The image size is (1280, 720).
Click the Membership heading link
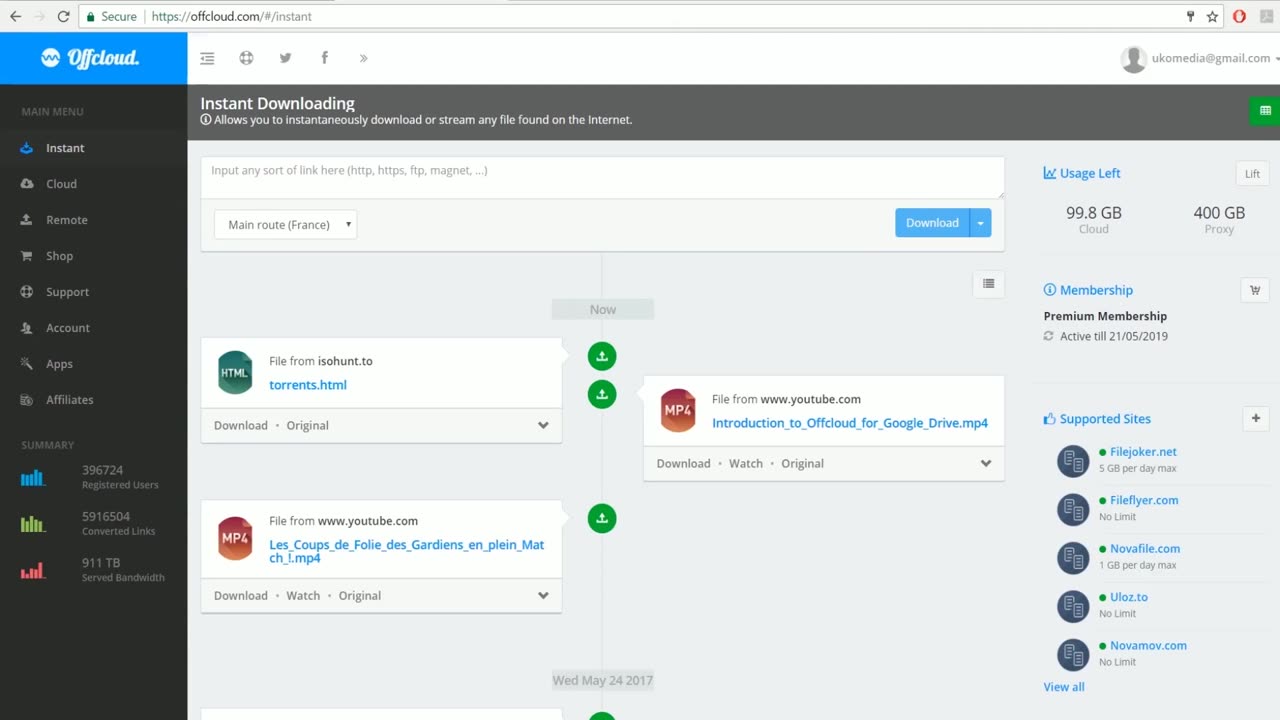1096,290
